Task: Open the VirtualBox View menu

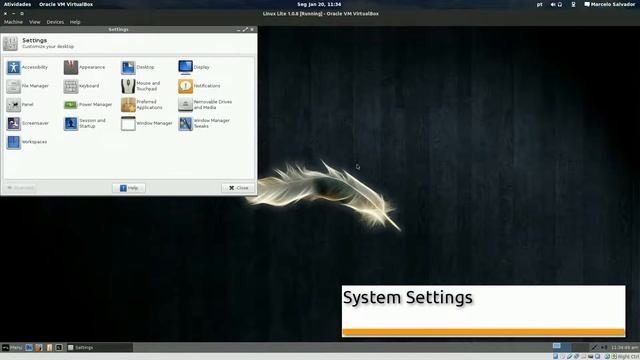Action: point(35,22)
